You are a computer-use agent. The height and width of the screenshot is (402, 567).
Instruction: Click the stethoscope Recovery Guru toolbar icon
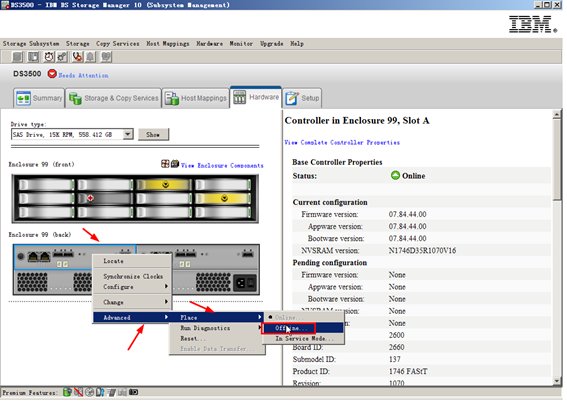(77, 57)
